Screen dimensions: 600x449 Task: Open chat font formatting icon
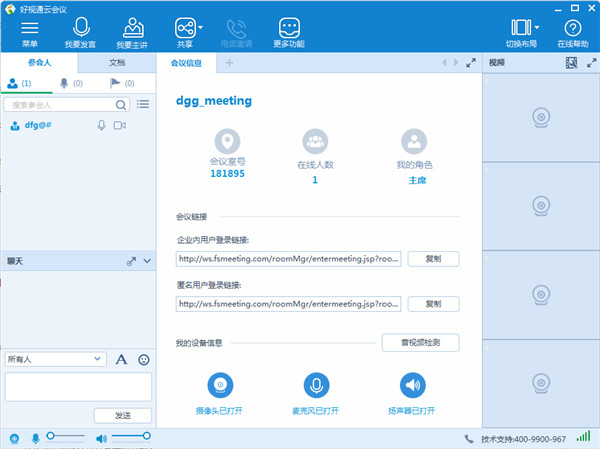pyautogui.click(x=121, y=359)
